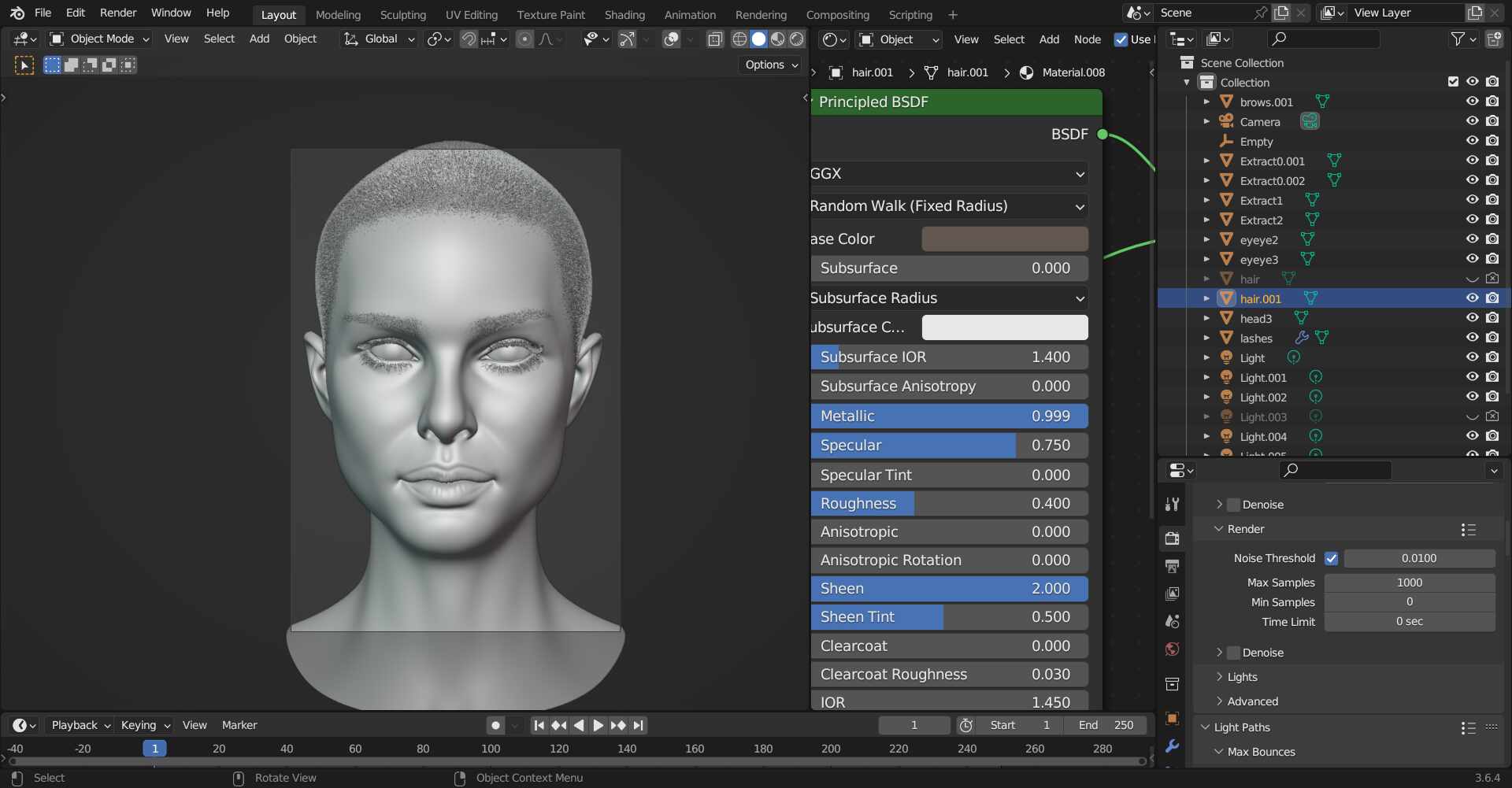Open the GGX distribution dropdown
Screen dimensions: 1512x788
[948, 174]
